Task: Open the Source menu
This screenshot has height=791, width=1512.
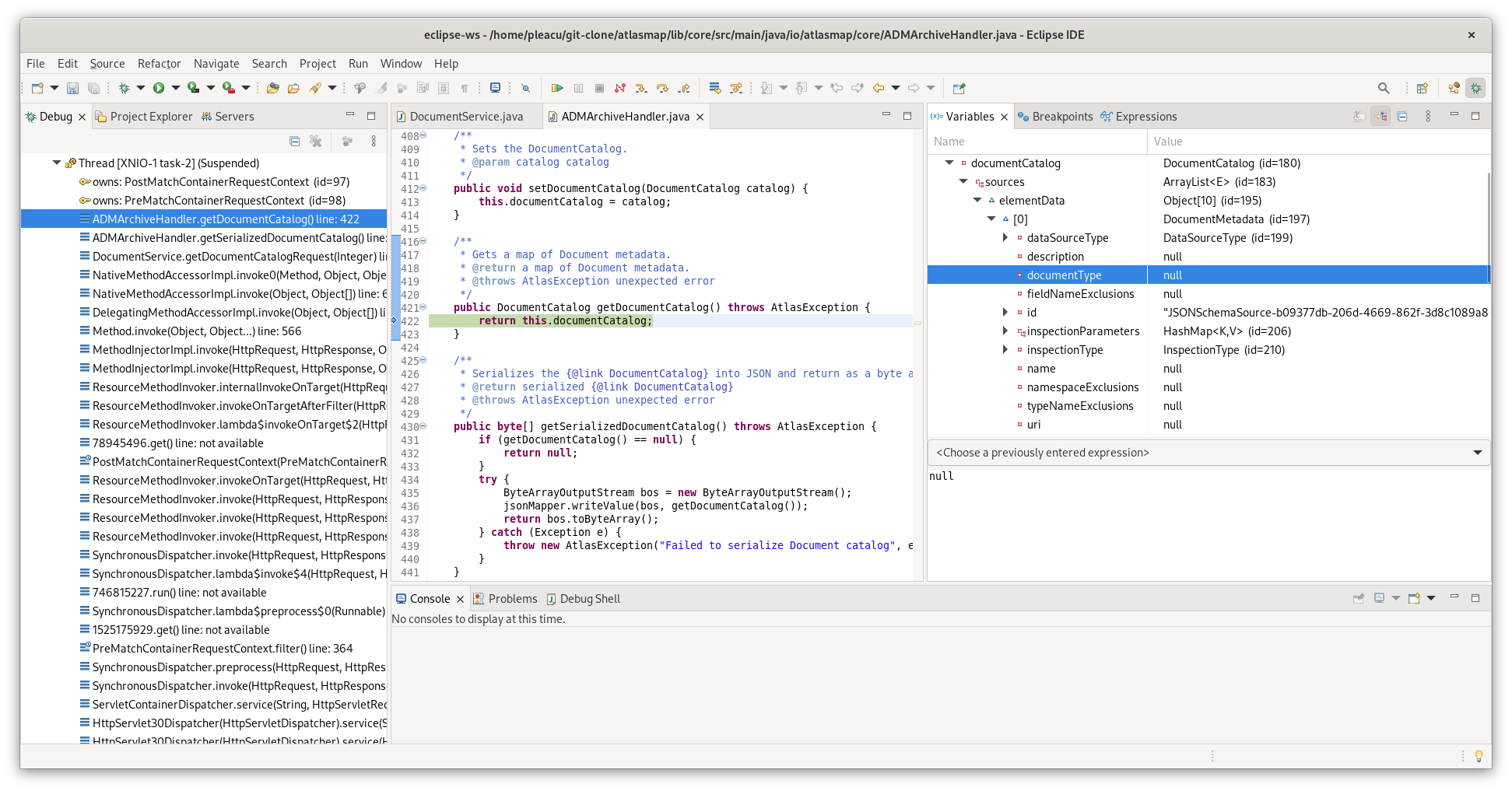Action: pyautogui.click(x=107, y=64)
